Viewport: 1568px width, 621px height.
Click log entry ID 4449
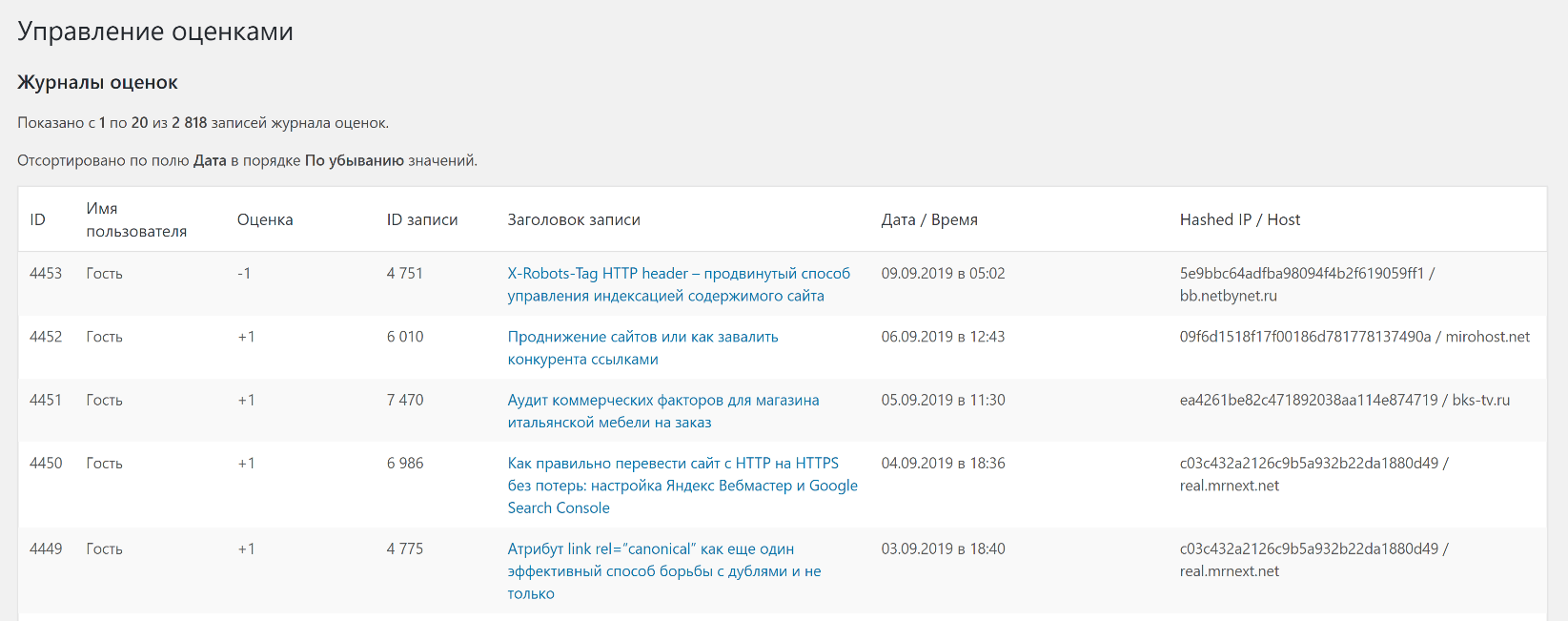[46, 549]
